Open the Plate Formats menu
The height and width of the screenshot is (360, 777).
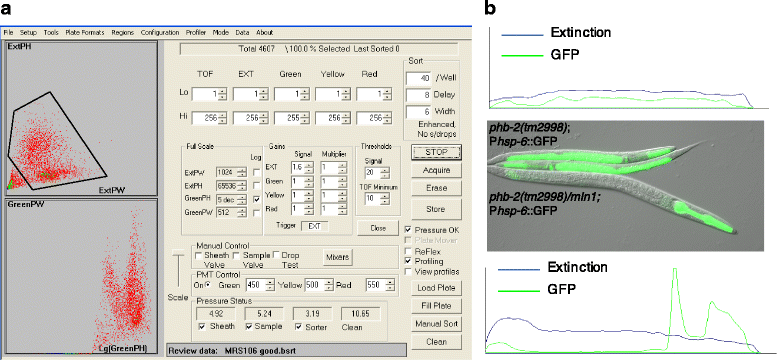[x=85, y=33]
